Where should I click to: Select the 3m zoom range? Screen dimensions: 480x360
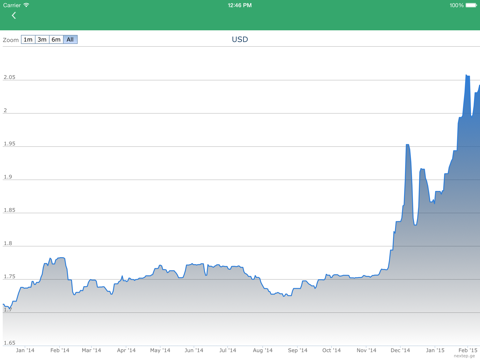click(42, 40)
